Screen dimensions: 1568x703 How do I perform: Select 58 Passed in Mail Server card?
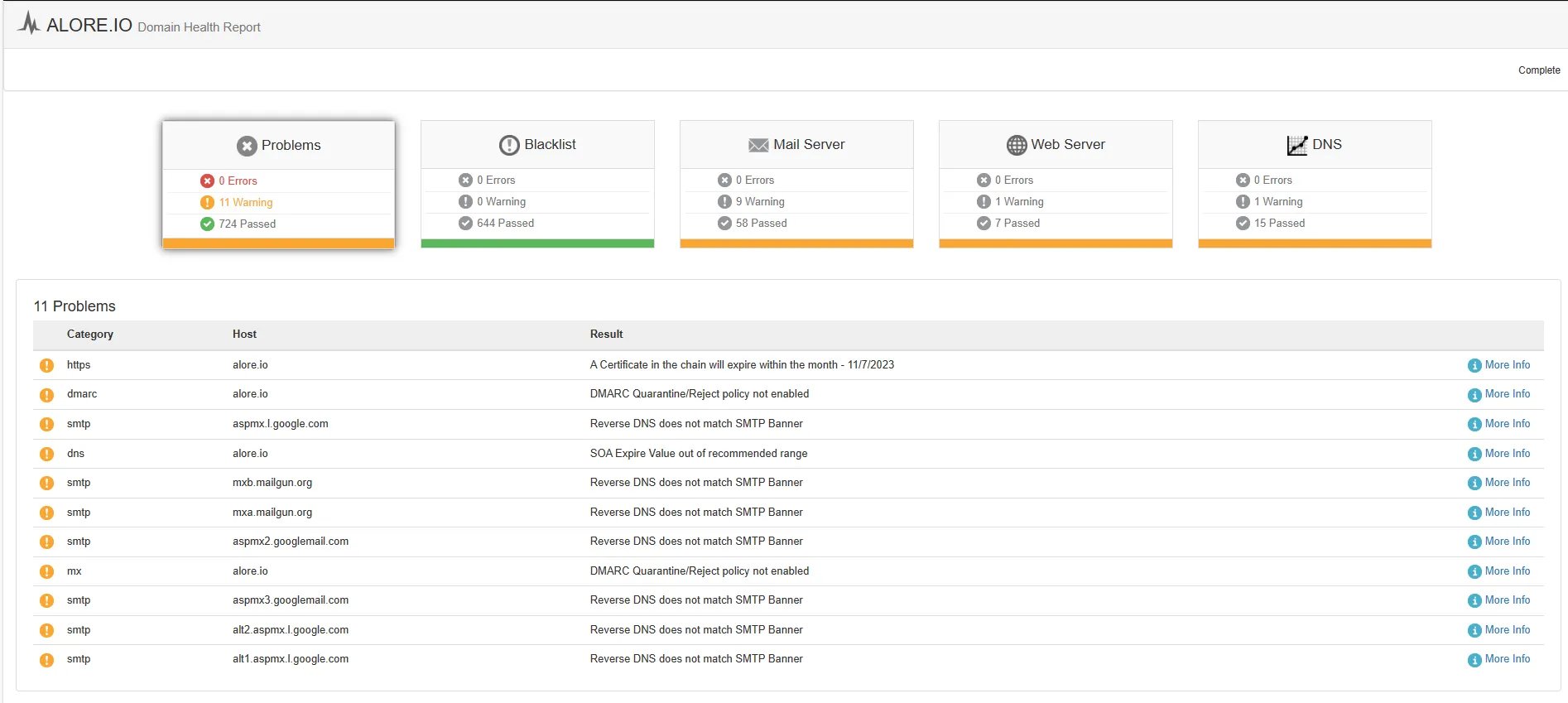click(x=762, y=223)
